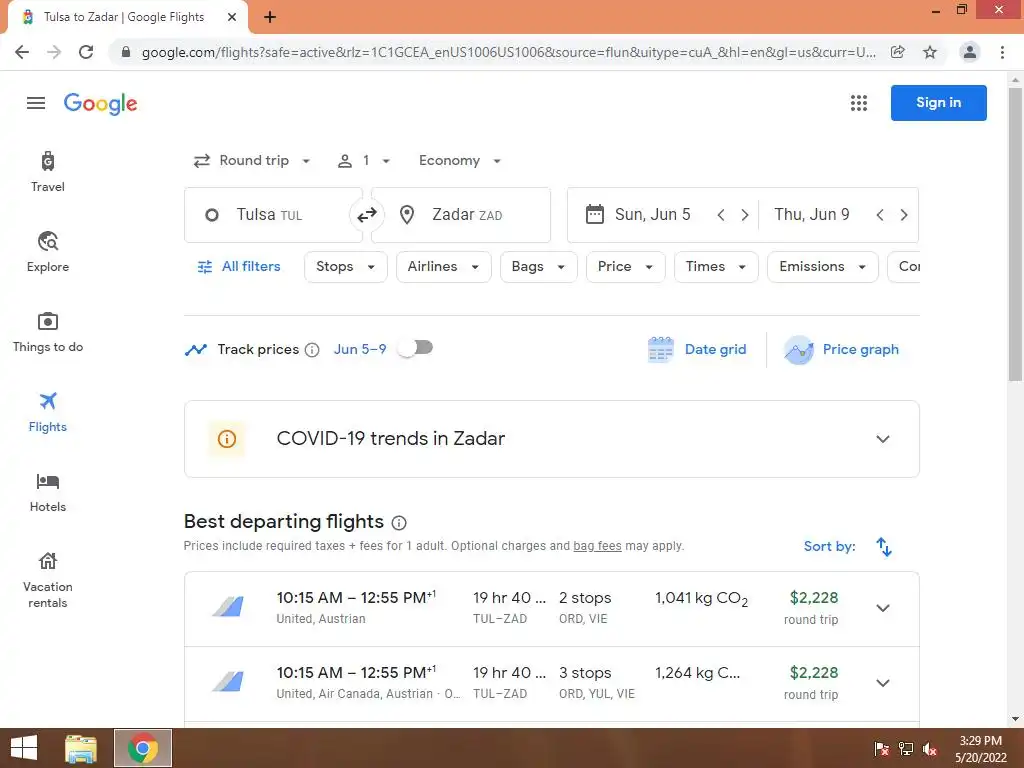The width and height of the screenshot is (1024, 768).
Task: Click the Chrome icon in the taskbar
Action: pyautogui.click(x=143, y=748)
